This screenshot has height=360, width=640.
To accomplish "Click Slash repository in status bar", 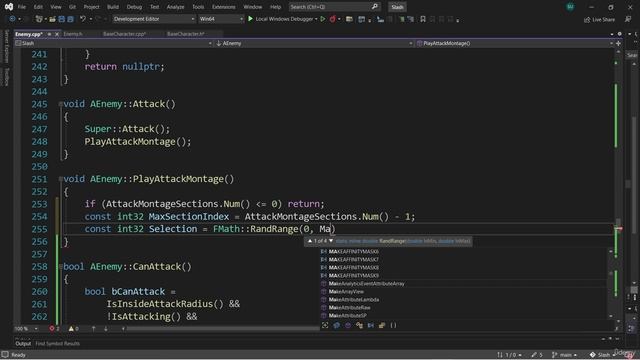I will [601, 355].
